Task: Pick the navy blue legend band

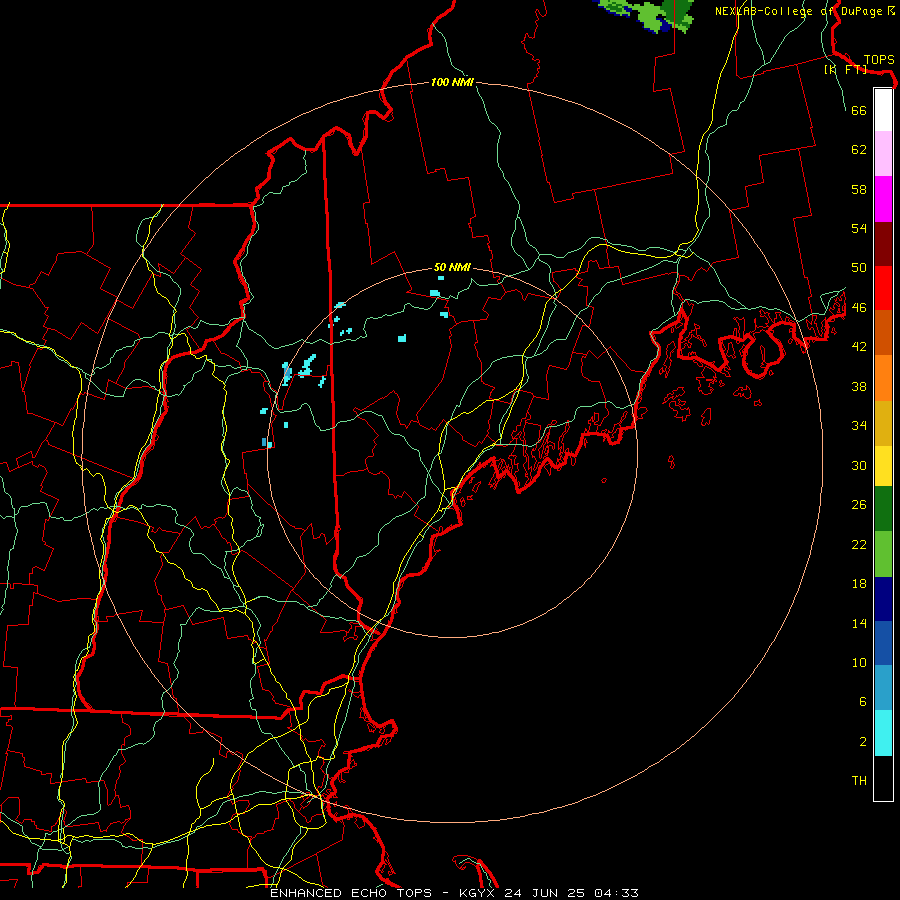Action: pyautogui.click(x=883, y=599)
